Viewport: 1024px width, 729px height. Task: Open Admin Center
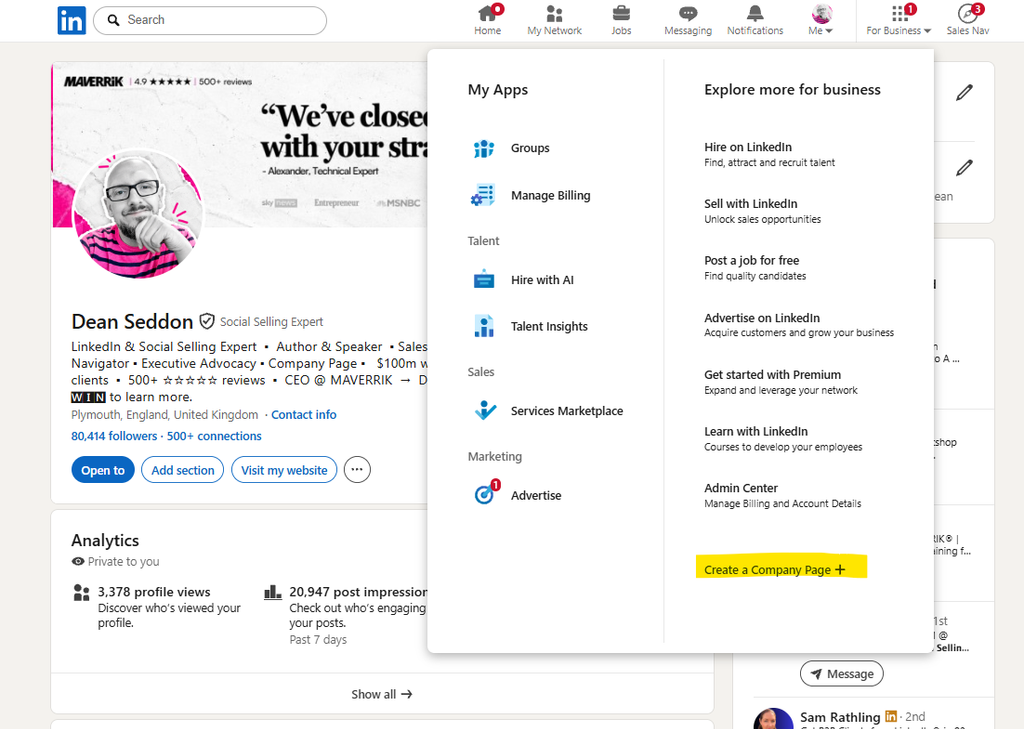coord(782,495)
